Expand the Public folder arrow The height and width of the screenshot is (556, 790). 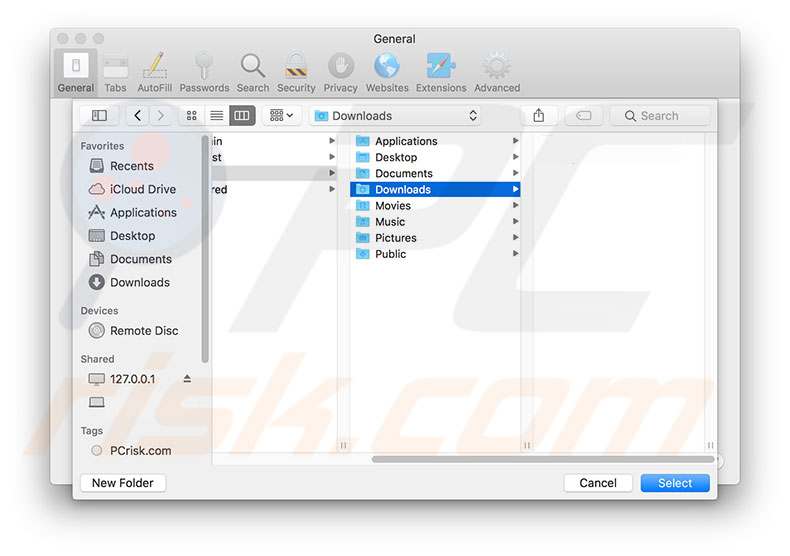pyautogui.click(x=515, y=254)
